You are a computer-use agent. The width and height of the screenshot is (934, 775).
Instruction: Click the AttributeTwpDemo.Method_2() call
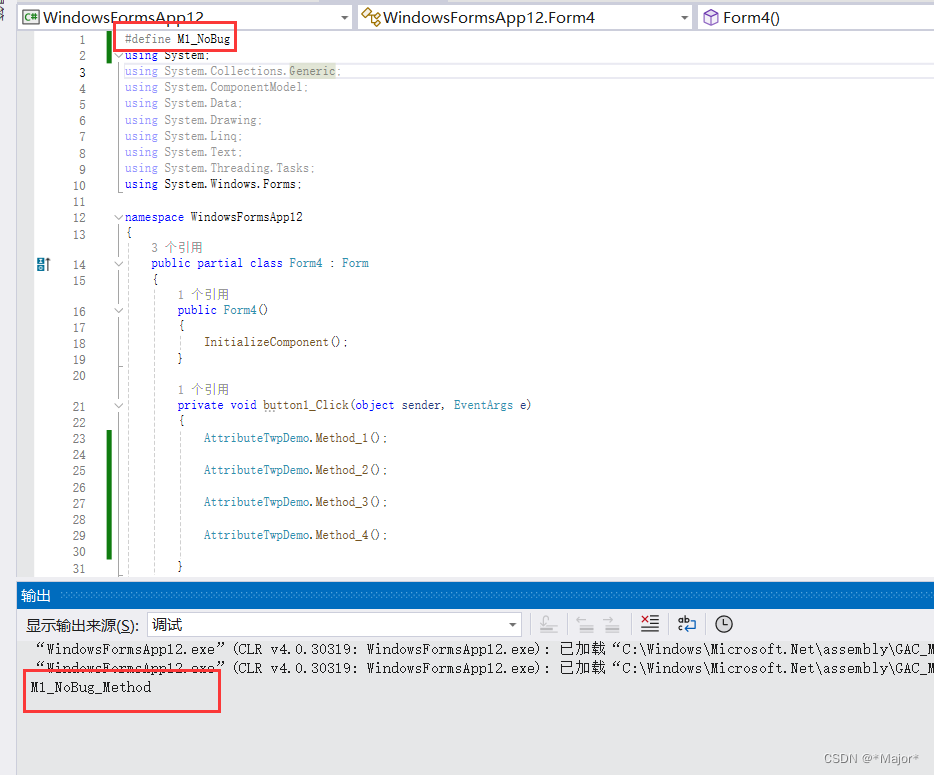[x=295, y=471]
